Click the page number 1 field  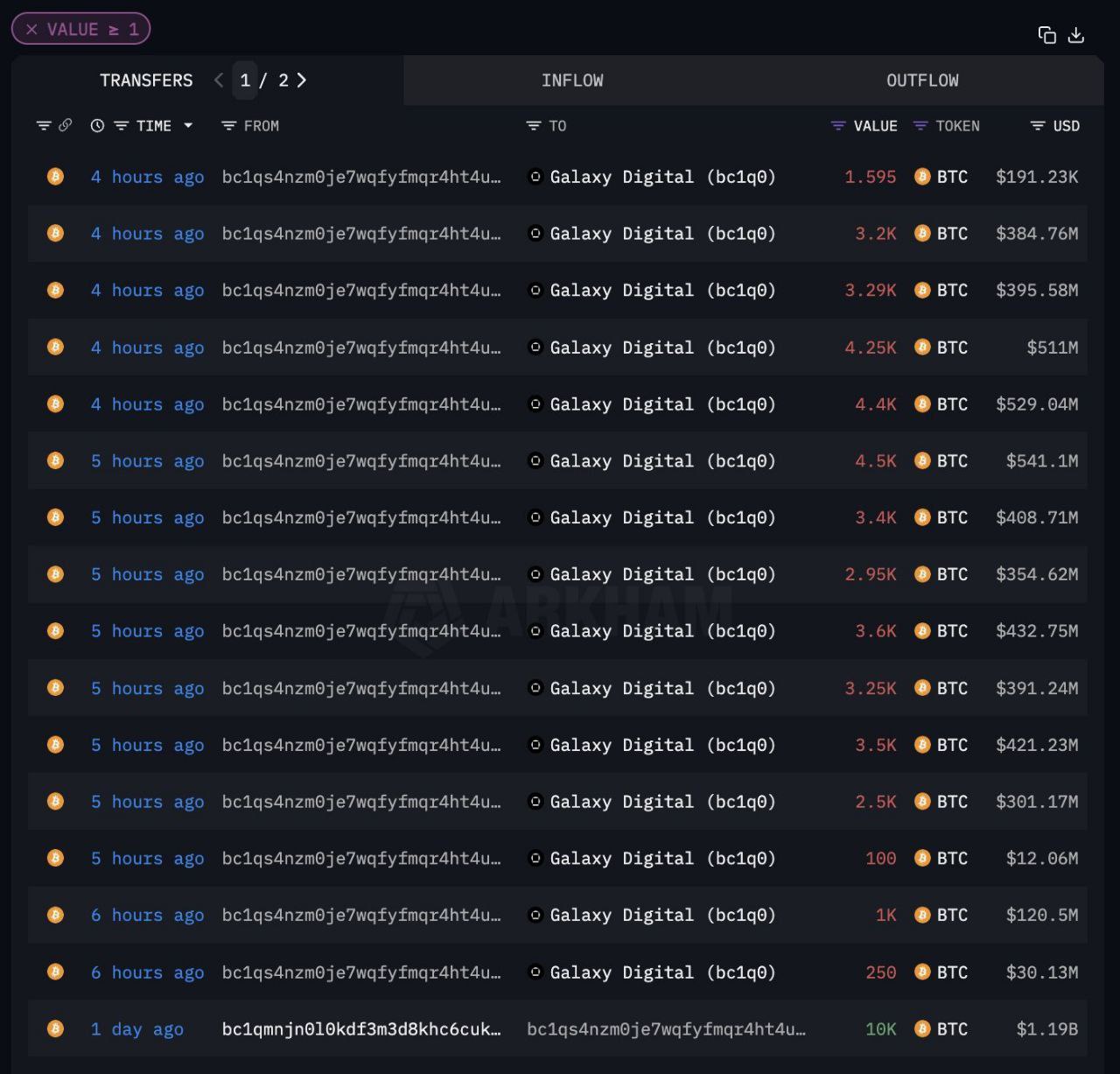[x=245, y=81]
